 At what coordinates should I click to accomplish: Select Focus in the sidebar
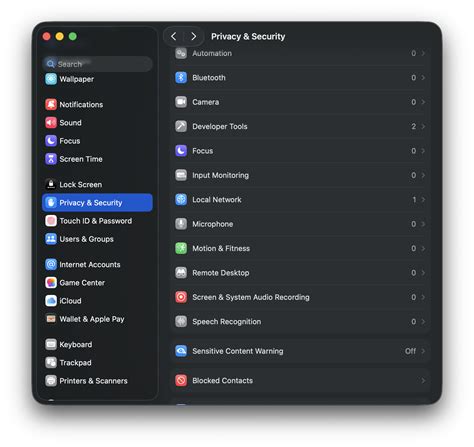(97, 141)
